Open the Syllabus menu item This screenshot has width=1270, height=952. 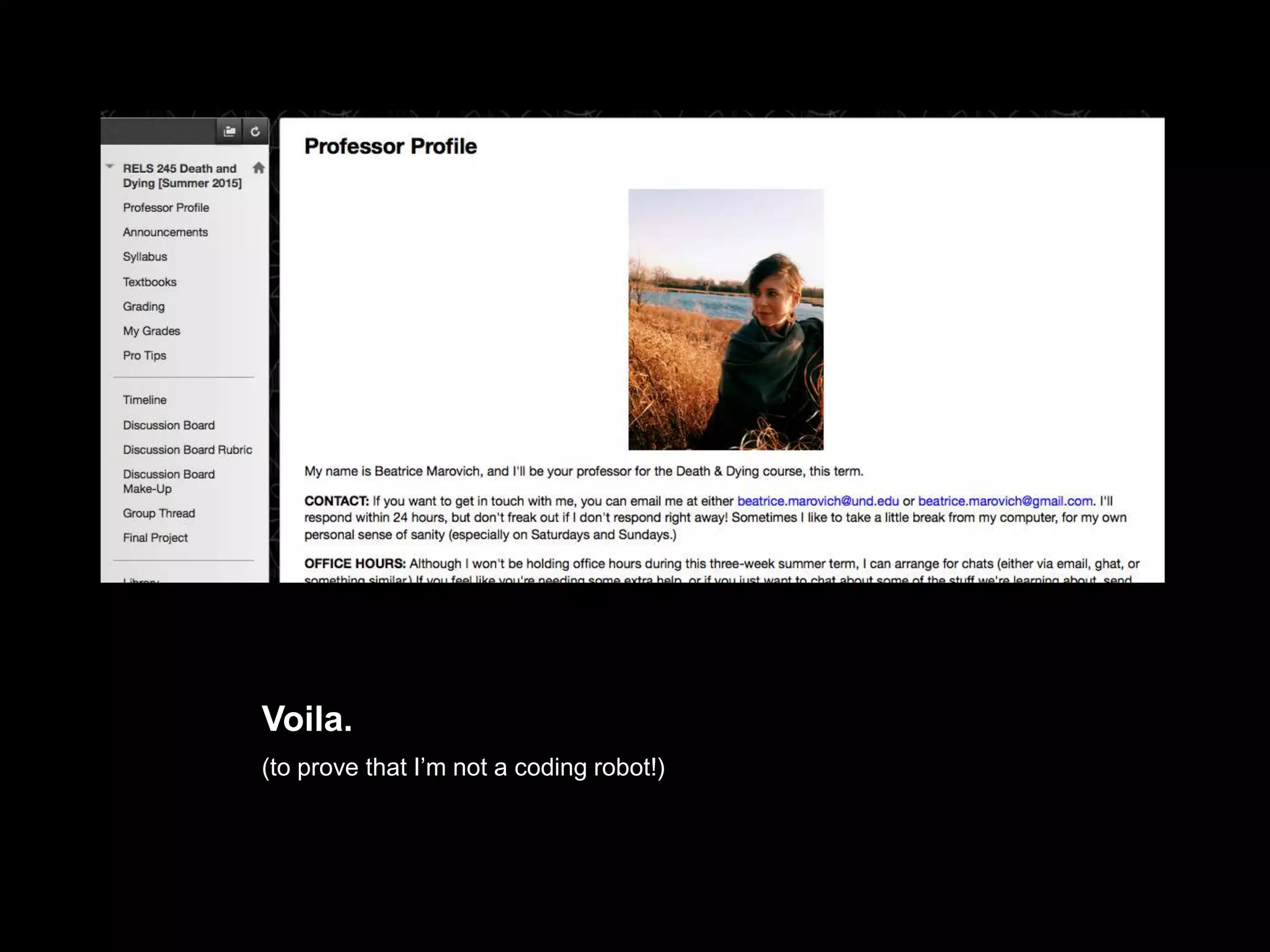(x=144, y=257)
